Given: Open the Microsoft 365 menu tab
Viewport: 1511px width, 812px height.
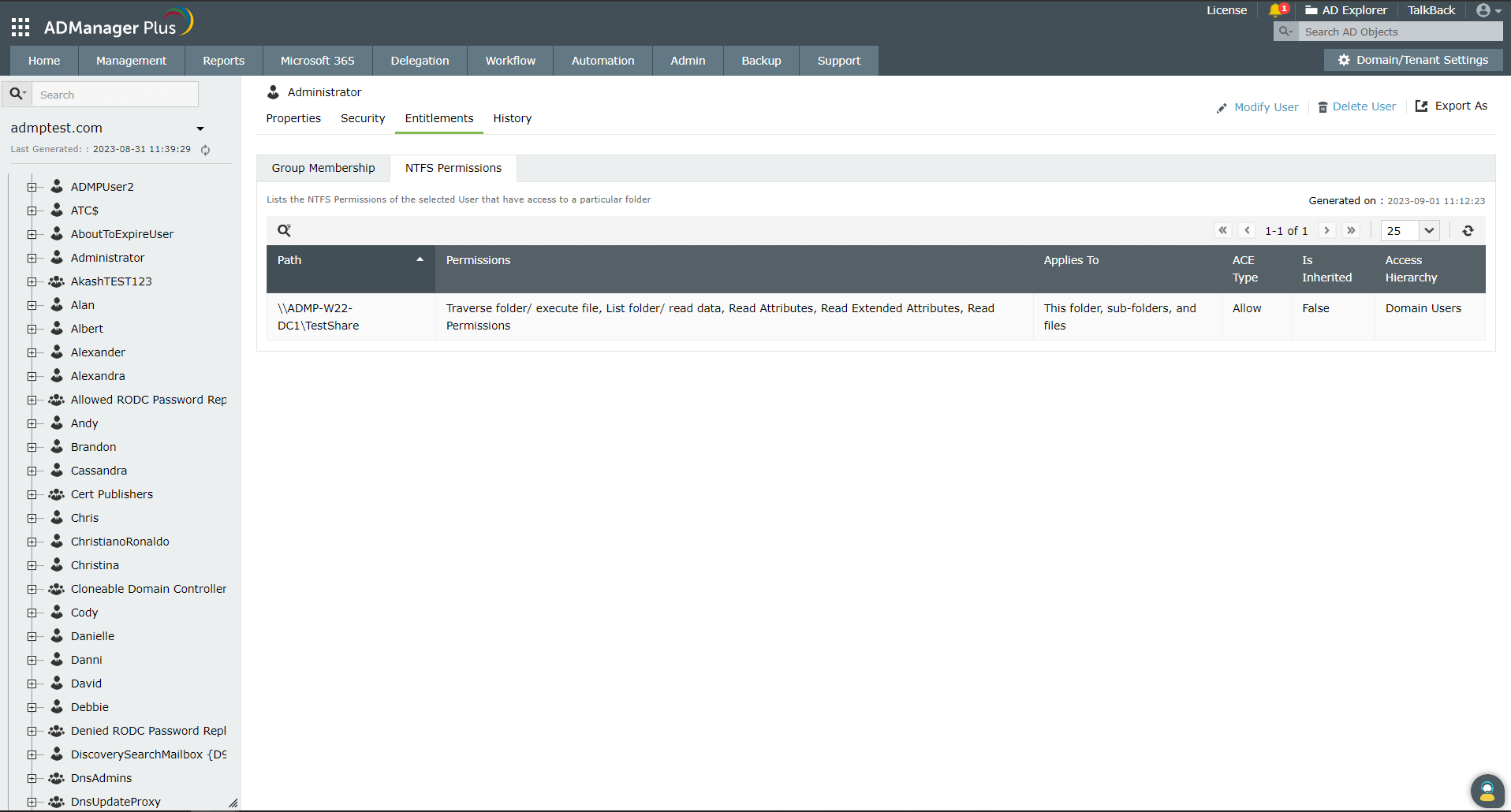Looking at the screenshot, I should click(318, 61).
